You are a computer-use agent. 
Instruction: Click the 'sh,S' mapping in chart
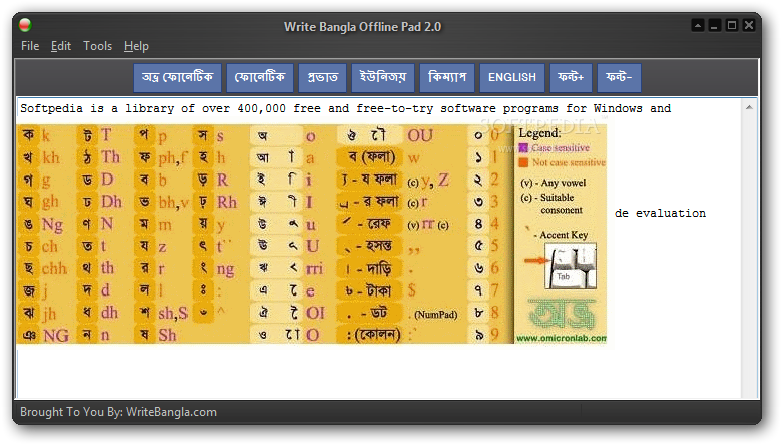pos(173,313)
